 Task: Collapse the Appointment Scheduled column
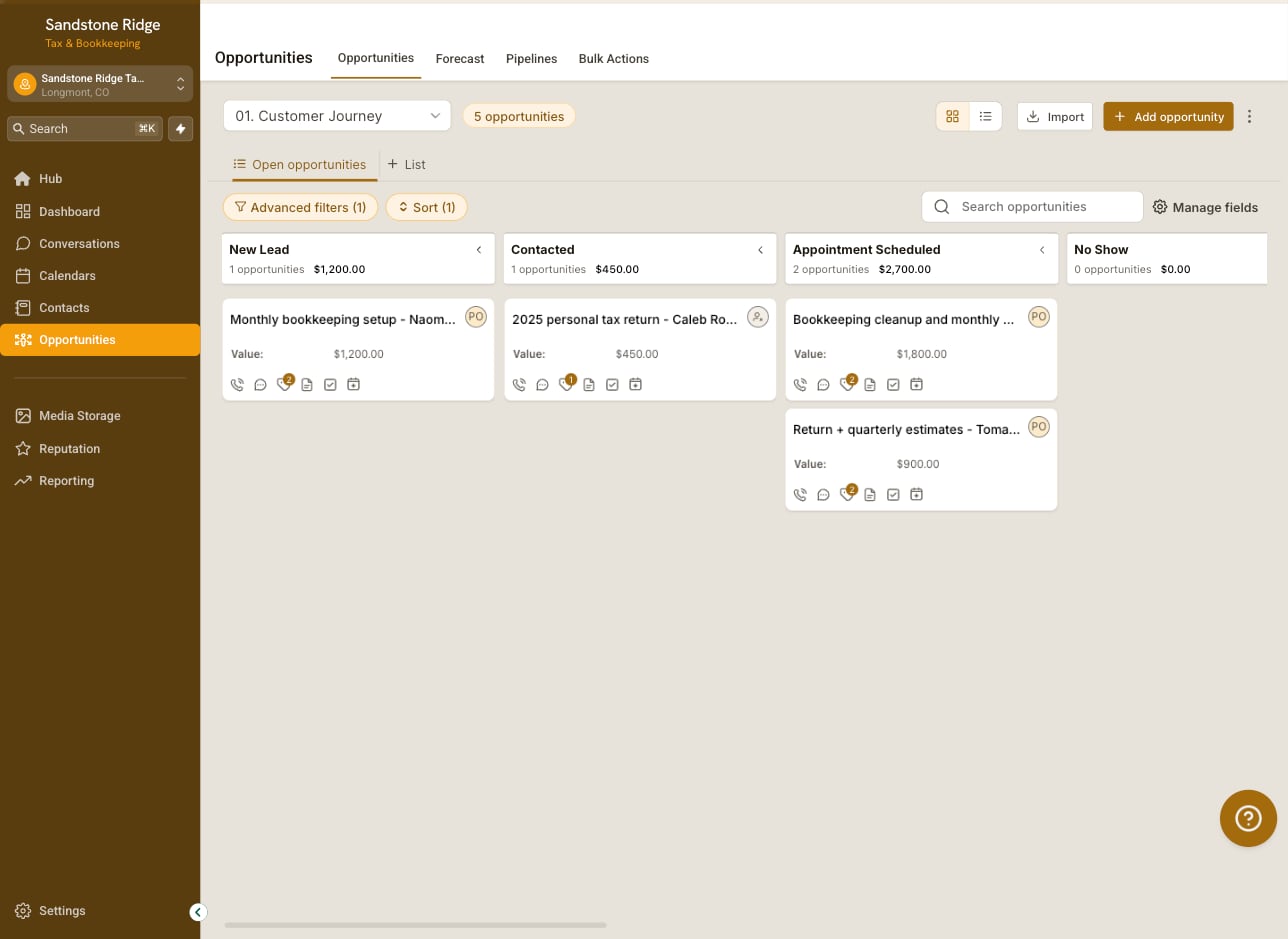coord(1042,250)
